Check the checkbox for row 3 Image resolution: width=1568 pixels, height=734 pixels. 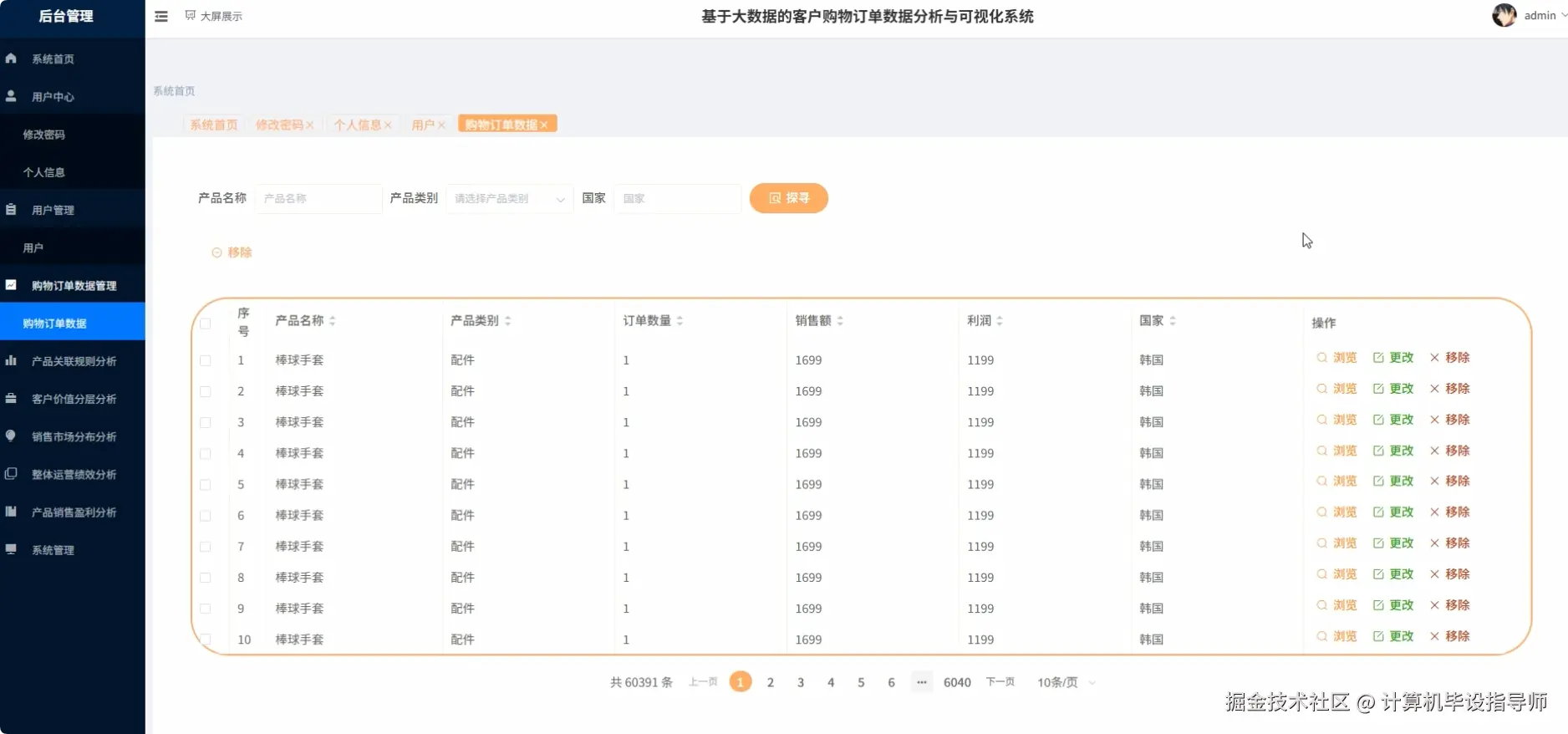206,422
